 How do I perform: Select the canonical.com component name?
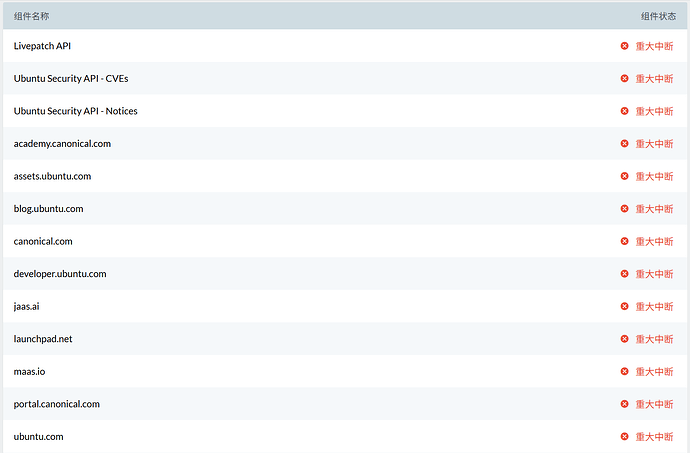(43, 241)
